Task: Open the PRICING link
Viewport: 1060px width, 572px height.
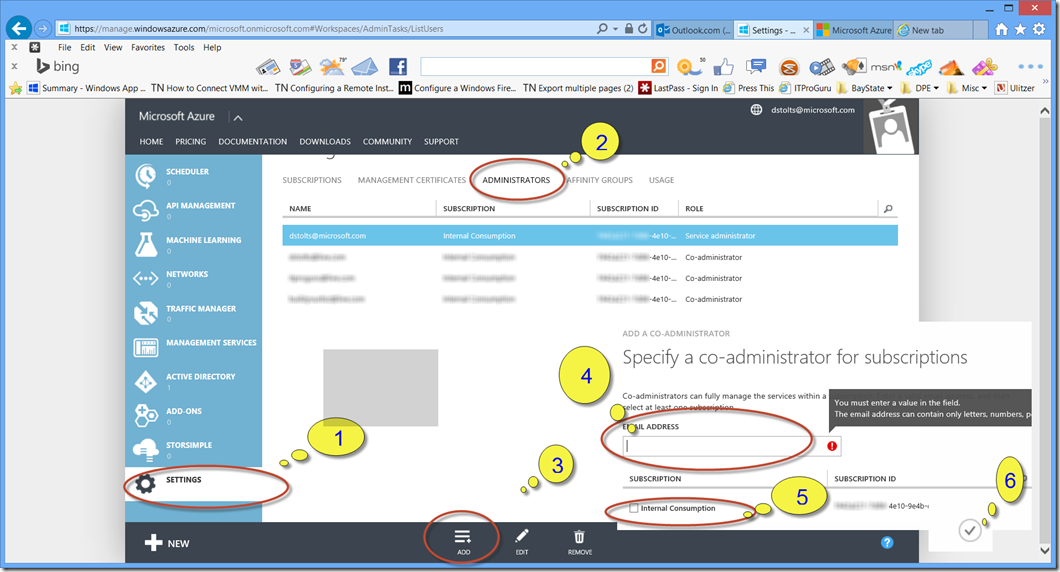Action: click(x=191, y=141)
